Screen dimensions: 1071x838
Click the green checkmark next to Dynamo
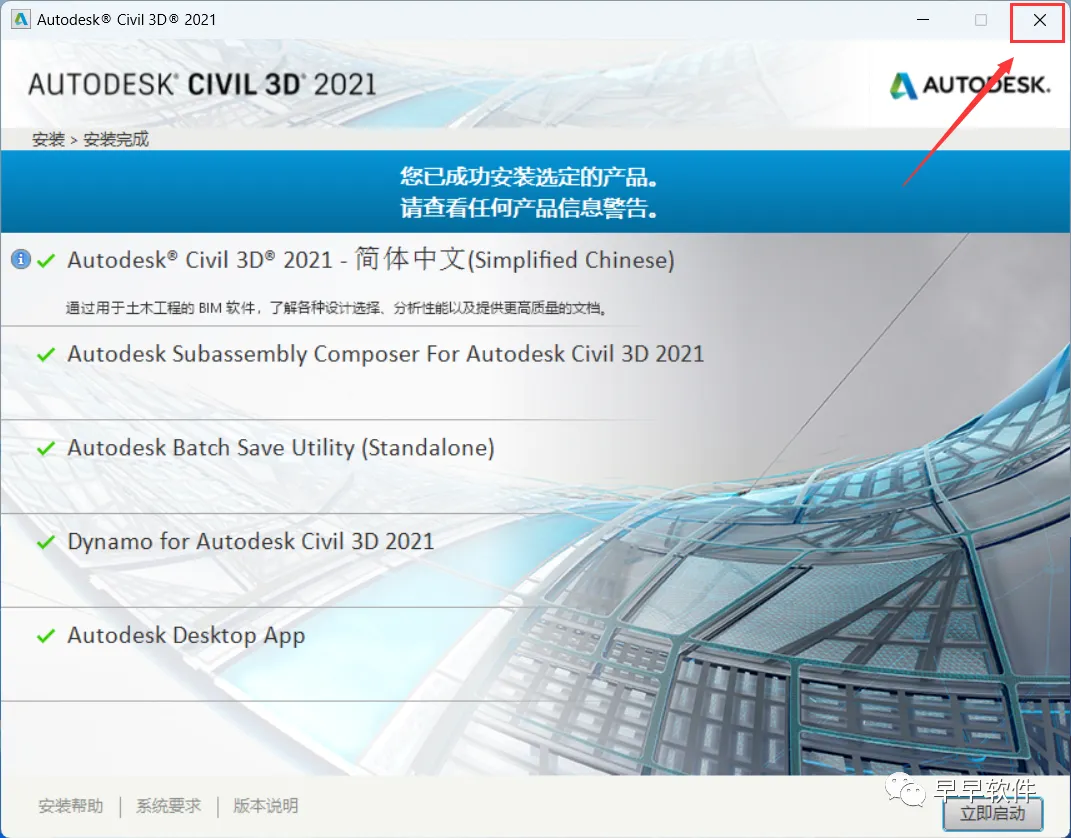click(x=46, y=542)
